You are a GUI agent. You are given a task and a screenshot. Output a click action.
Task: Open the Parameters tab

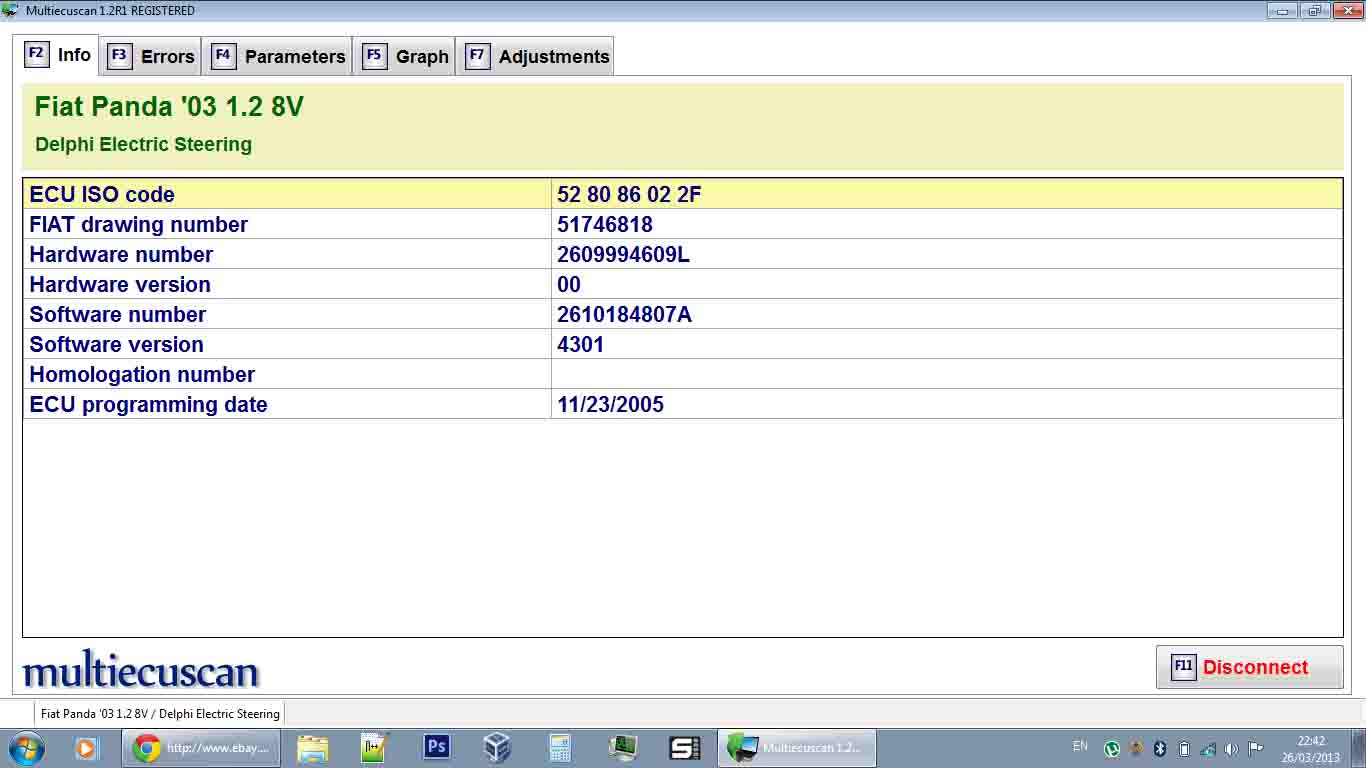(x=279, y=56)
